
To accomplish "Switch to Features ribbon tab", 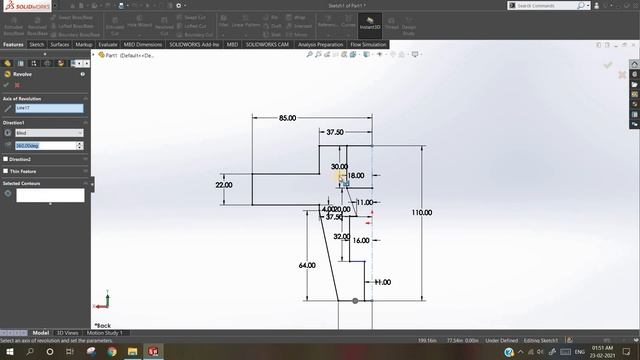I will point(13,44).
